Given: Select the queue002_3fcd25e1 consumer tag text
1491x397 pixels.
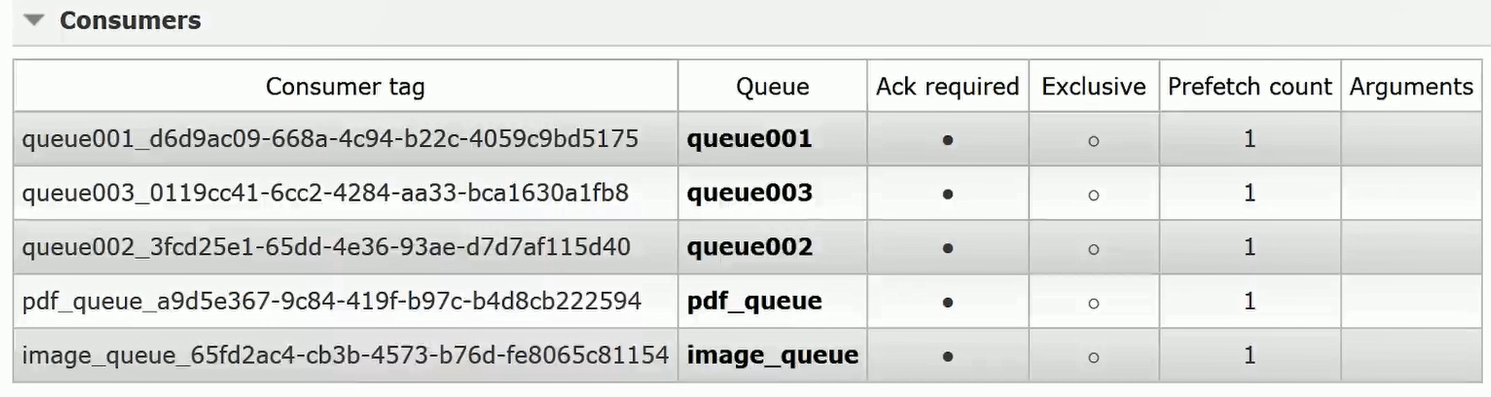Looking at the screenshot, I should (326, 247).
